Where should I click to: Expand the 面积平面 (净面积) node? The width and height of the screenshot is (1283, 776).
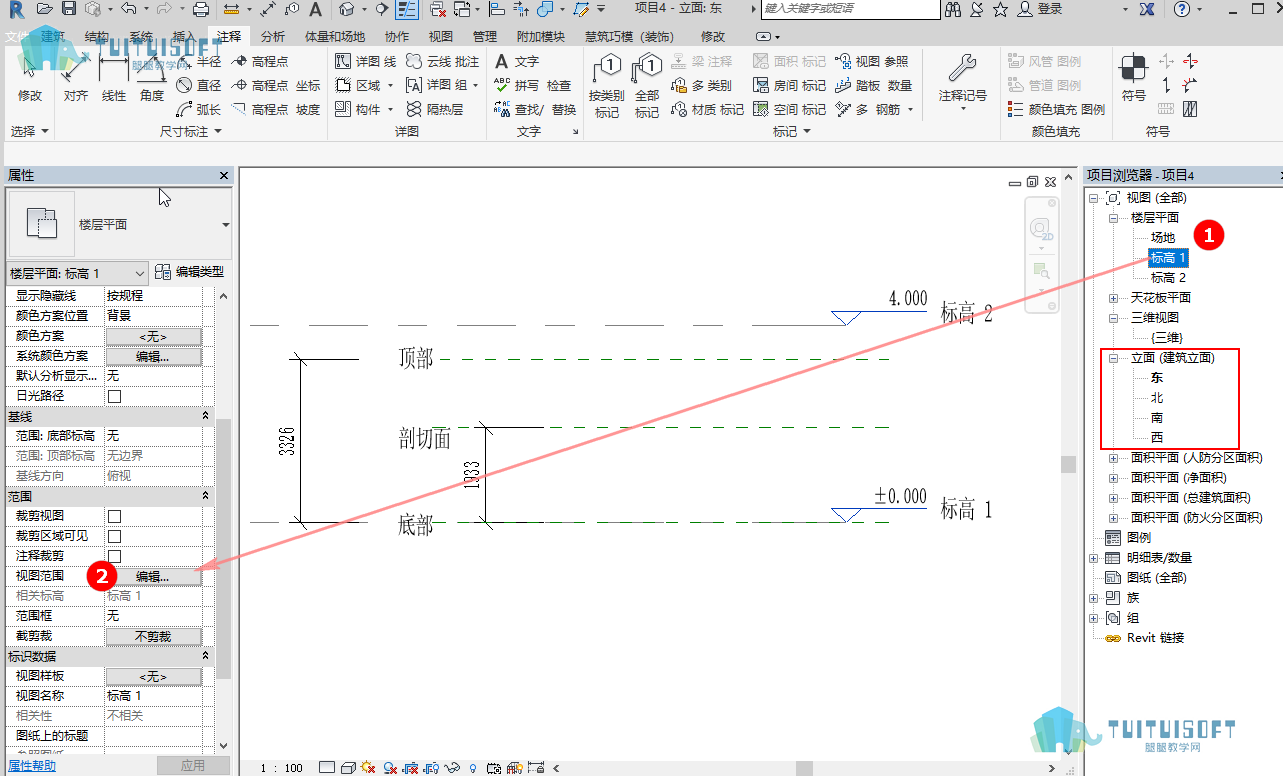coord(1114,478)
